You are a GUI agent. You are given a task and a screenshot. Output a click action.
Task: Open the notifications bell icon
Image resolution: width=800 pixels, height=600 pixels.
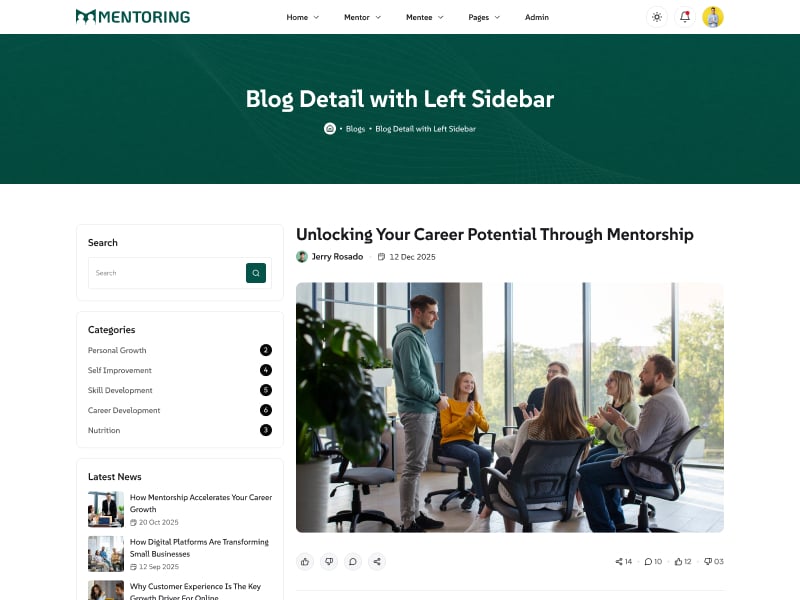[685, 17]
